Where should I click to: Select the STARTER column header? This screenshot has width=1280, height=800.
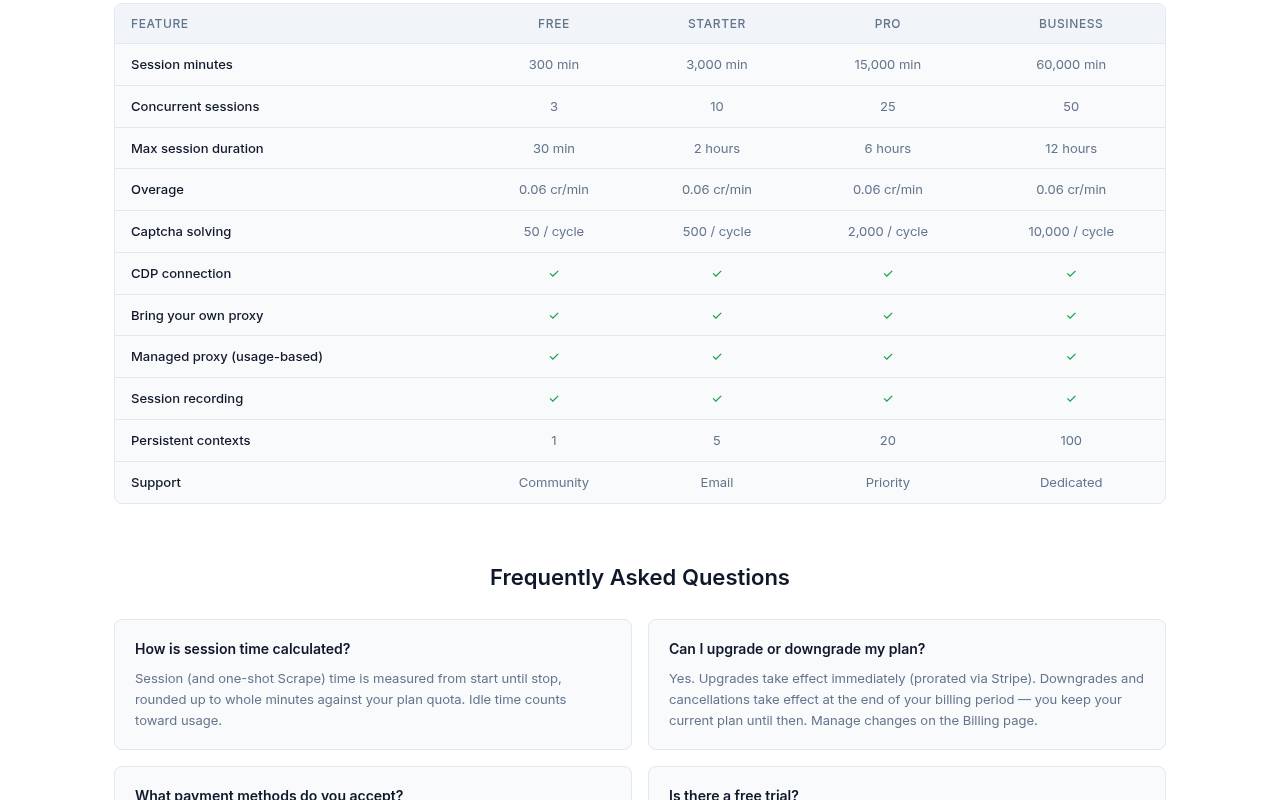717,24
